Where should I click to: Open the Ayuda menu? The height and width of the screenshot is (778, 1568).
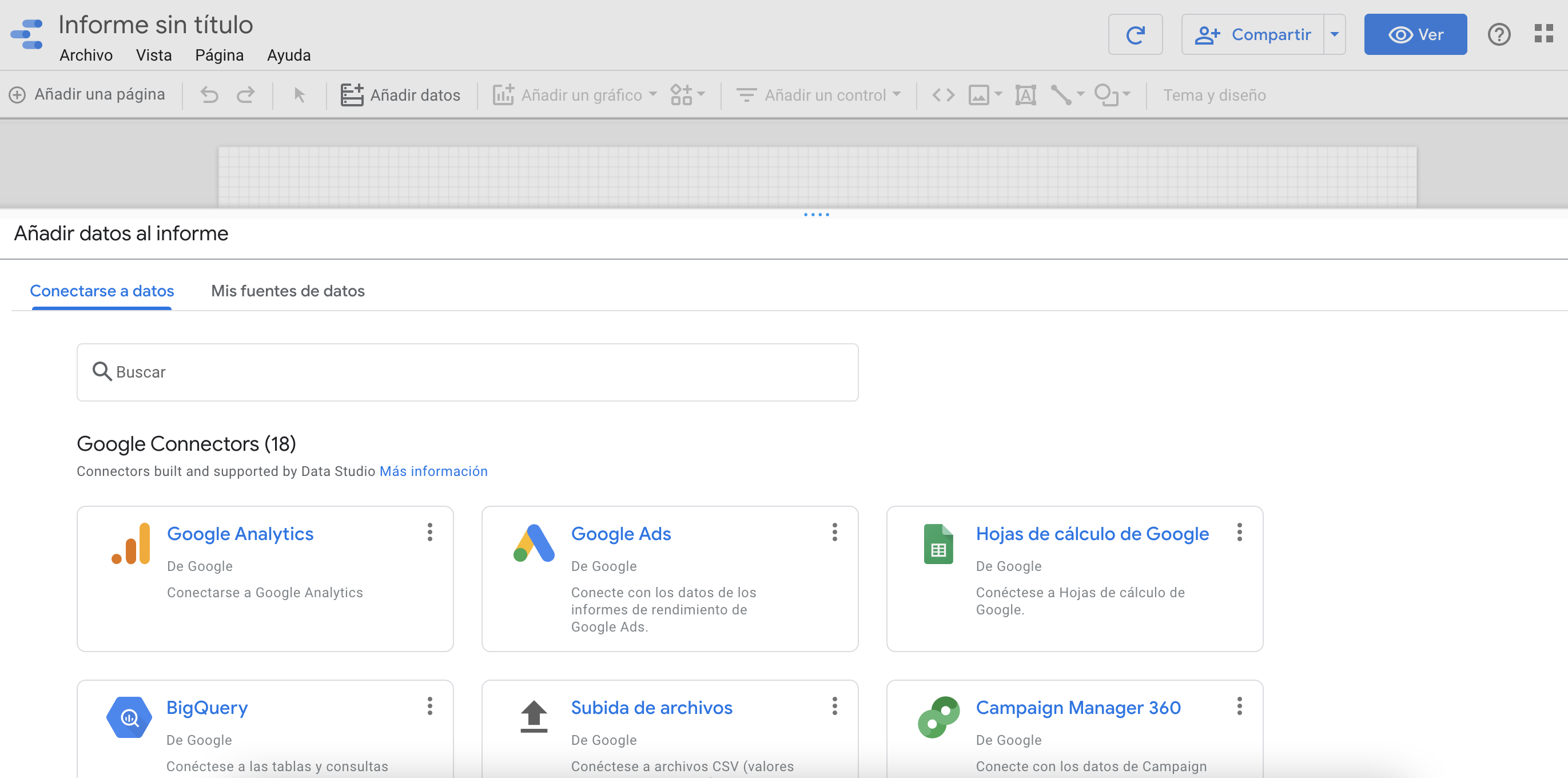[x=289, y=55]
